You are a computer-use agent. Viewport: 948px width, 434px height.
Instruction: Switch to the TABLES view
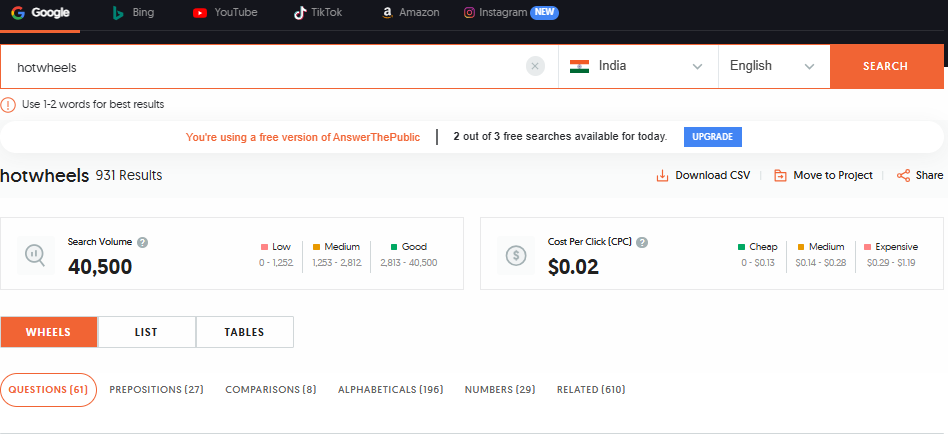click(x=244, y=332)
